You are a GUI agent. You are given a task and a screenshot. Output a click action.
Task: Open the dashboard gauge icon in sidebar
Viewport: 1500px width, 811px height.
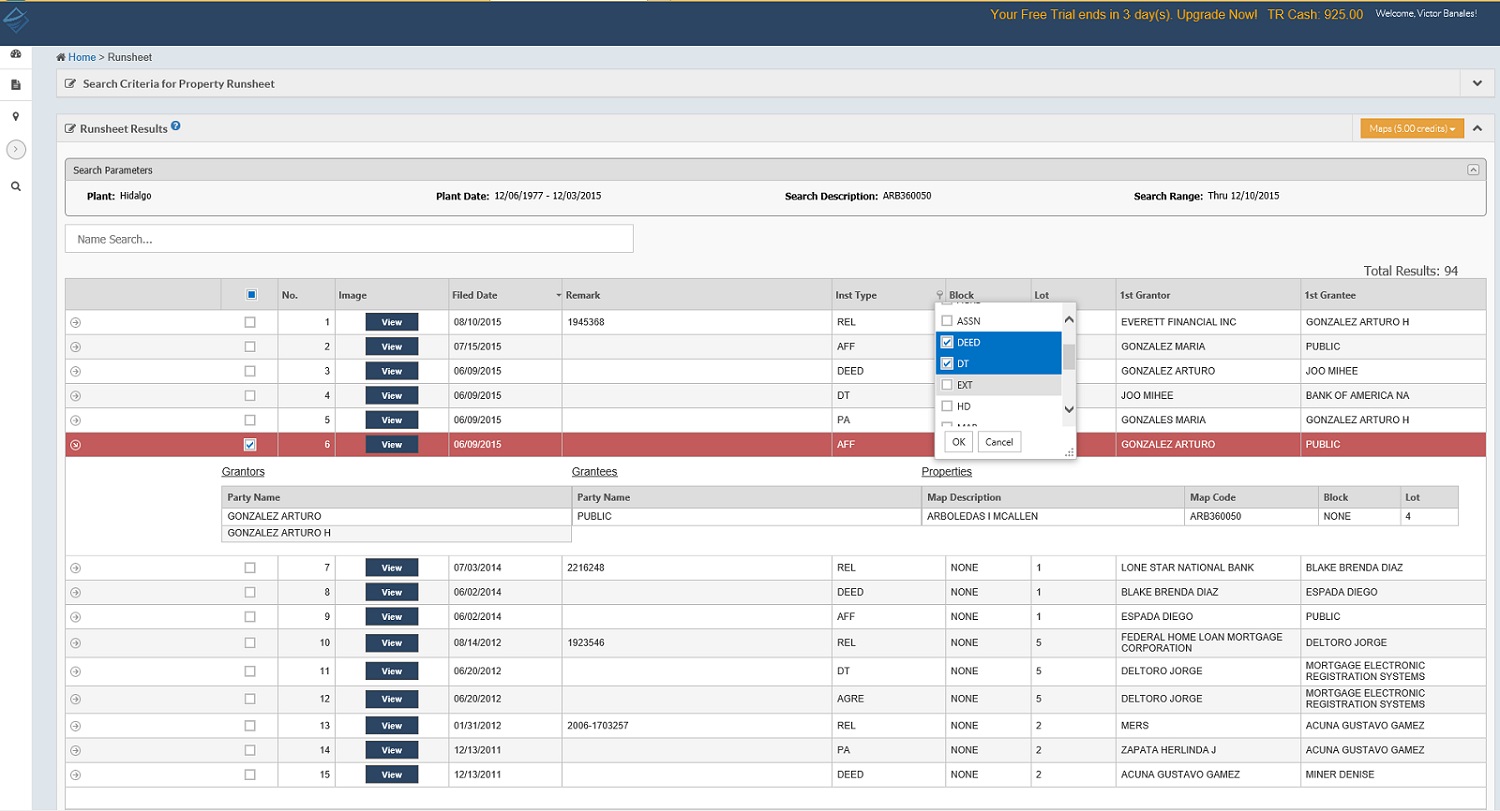click(x=16, y=54)
